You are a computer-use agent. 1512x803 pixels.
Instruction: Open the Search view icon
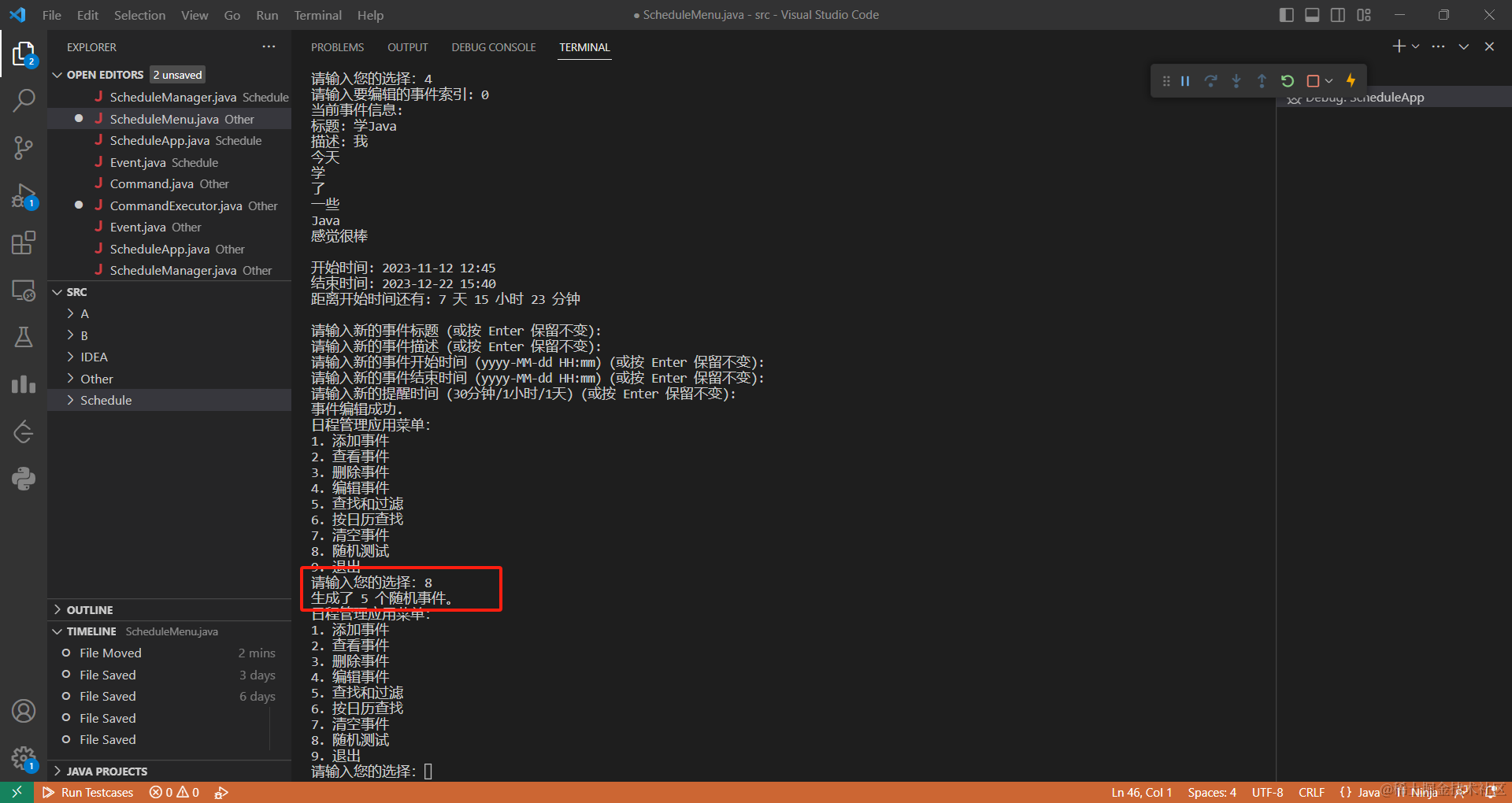pos(24,100)
